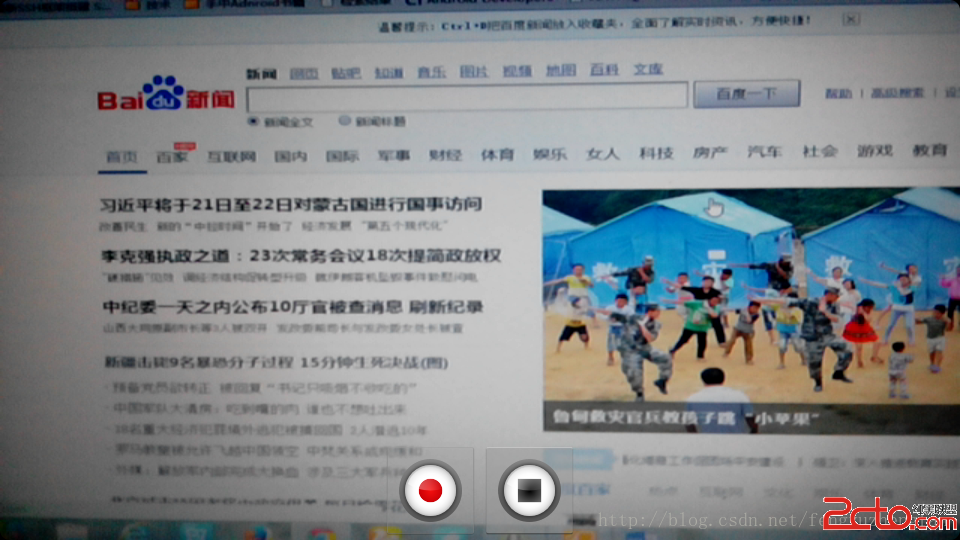Open headline 习近平将于21日至22日对蒙古国进行国事访问
Screen dimensions: 960x540
291,204
